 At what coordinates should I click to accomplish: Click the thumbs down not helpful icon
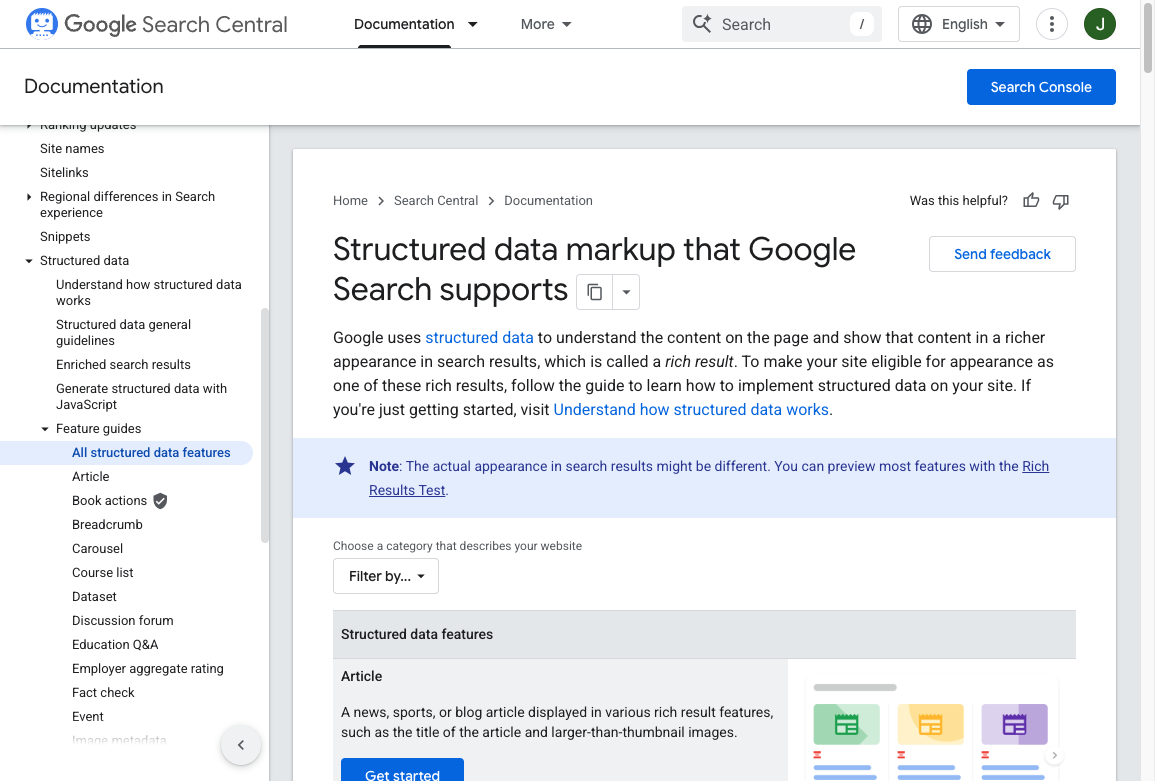coord(1061,201)
